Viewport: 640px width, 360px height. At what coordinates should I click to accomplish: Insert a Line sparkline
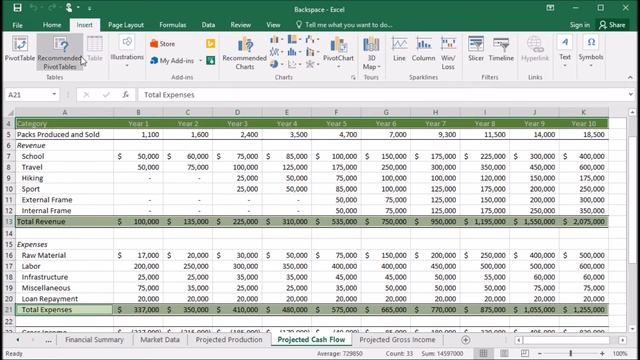coord(399,49)
